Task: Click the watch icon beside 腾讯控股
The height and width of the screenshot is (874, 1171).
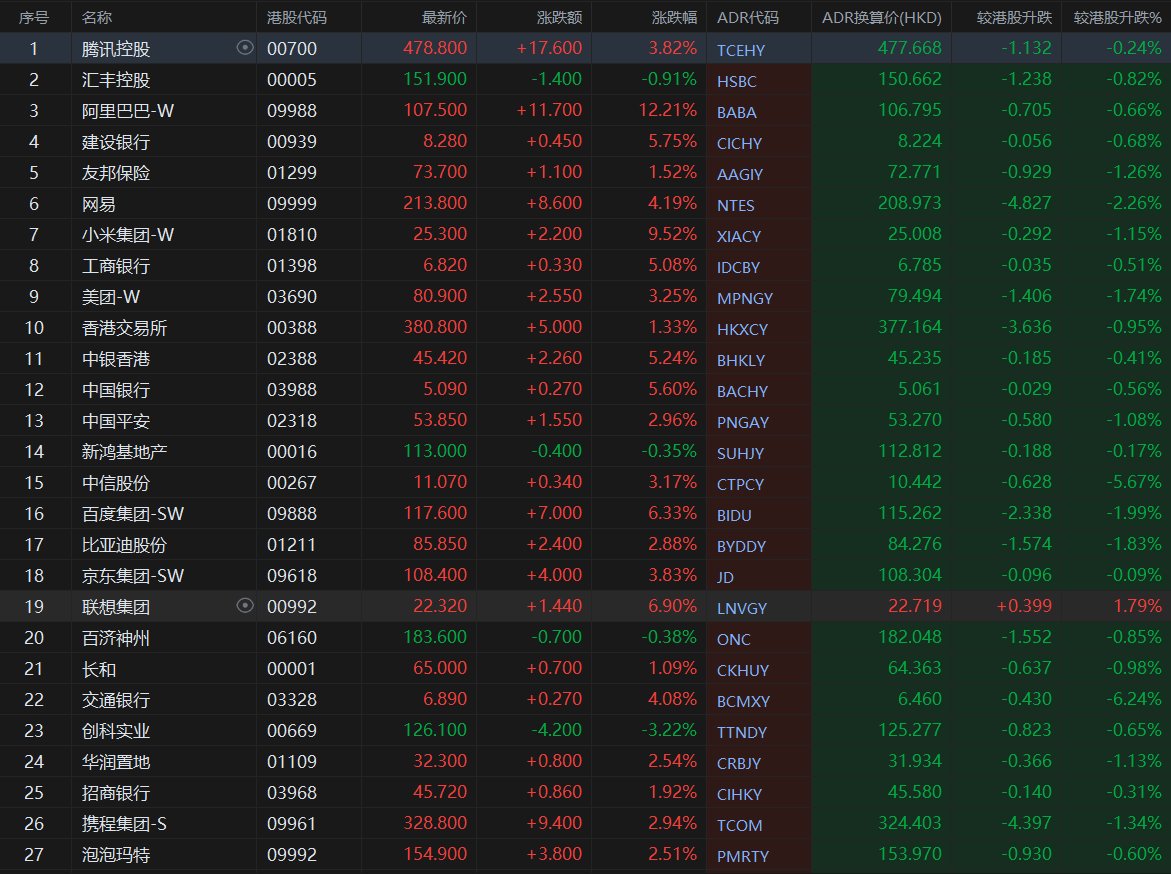Action: [x=245, y=48]
